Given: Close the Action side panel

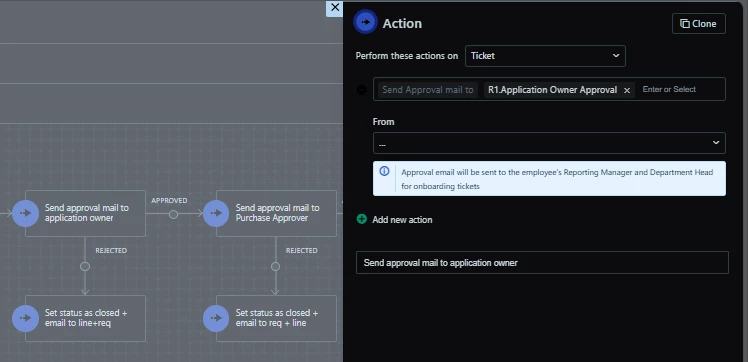Looking at the screenshot, I should click(335, 8).
